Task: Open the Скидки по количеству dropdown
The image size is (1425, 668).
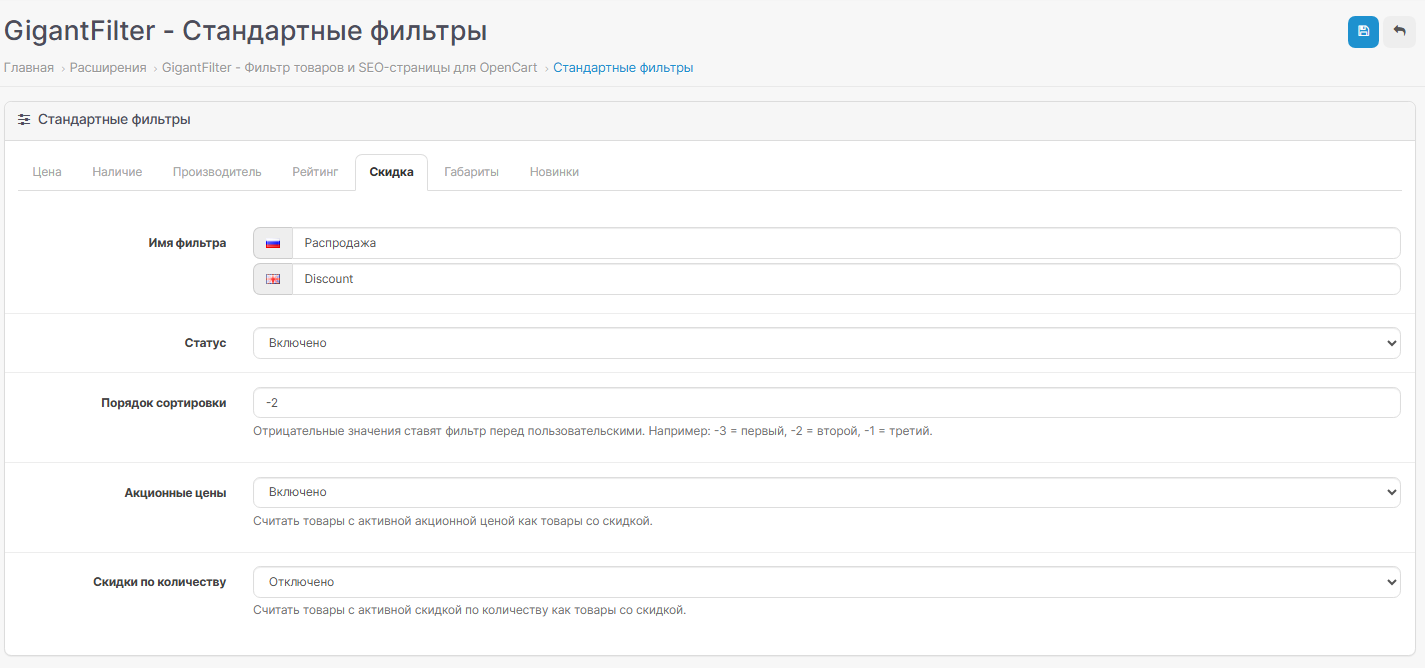Action: [x=827, y=582]
